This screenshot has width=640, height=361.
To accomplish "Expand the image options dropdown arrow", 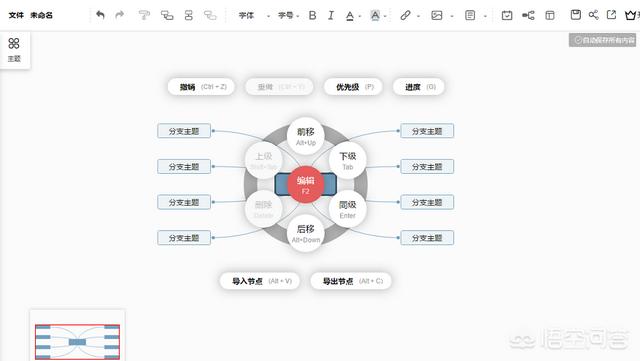I will [452, 16].
